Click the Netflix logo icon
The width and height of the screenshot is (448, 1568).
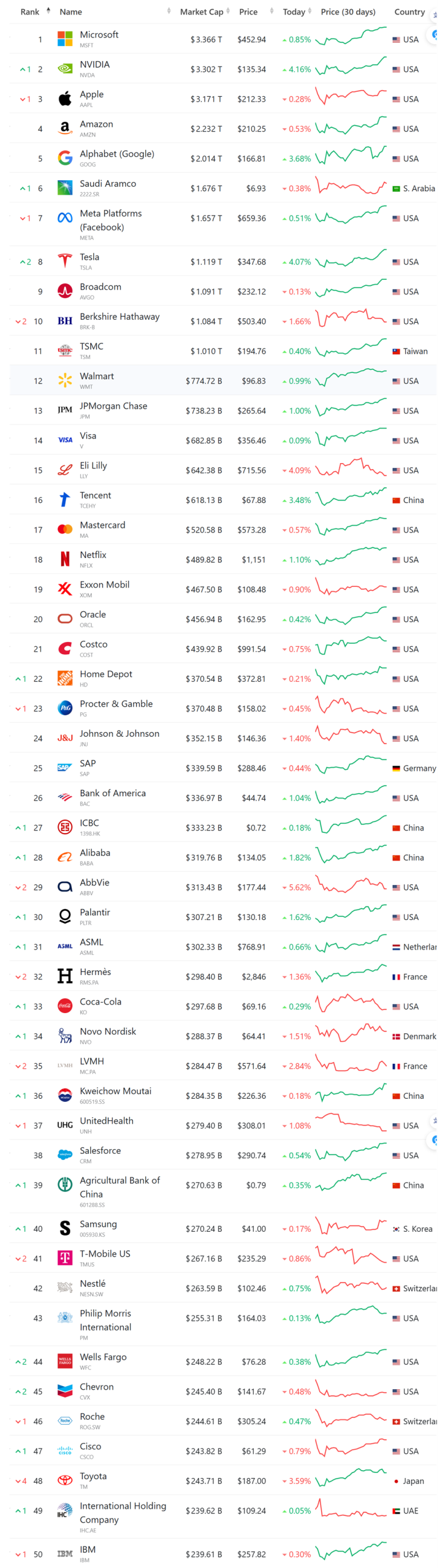coord(65,559)
